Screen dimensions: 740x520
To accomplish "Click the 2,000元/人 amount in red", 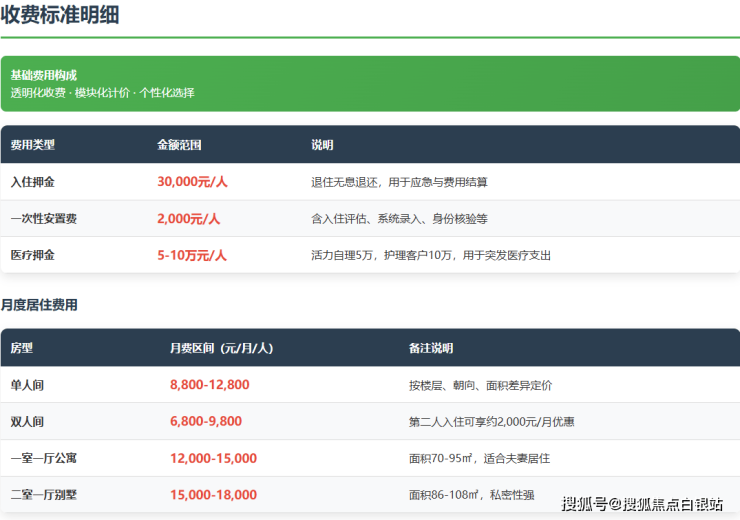I will pyautogui.click(x=188, y=218).
